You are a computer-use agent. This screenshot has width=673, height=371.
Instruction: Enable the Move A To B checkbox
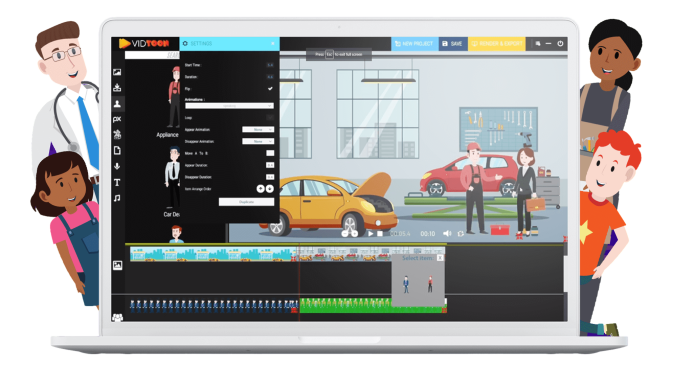270,153
